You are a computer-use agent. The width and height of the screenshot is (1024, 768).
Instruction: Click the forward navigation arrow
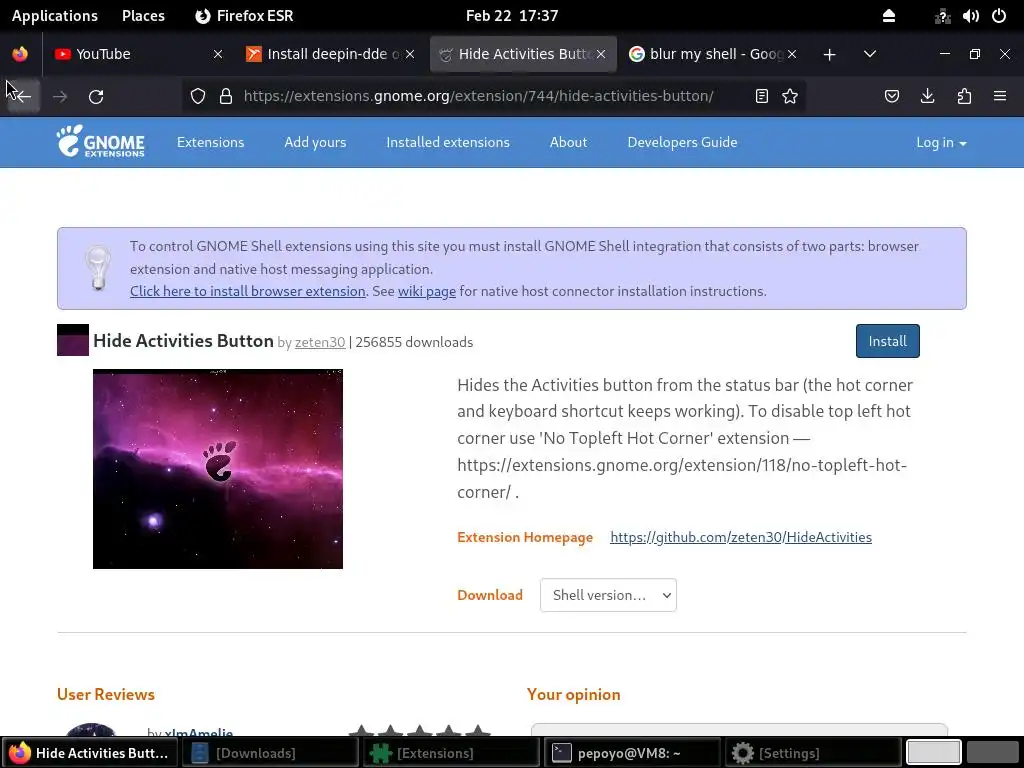[60, 97]
